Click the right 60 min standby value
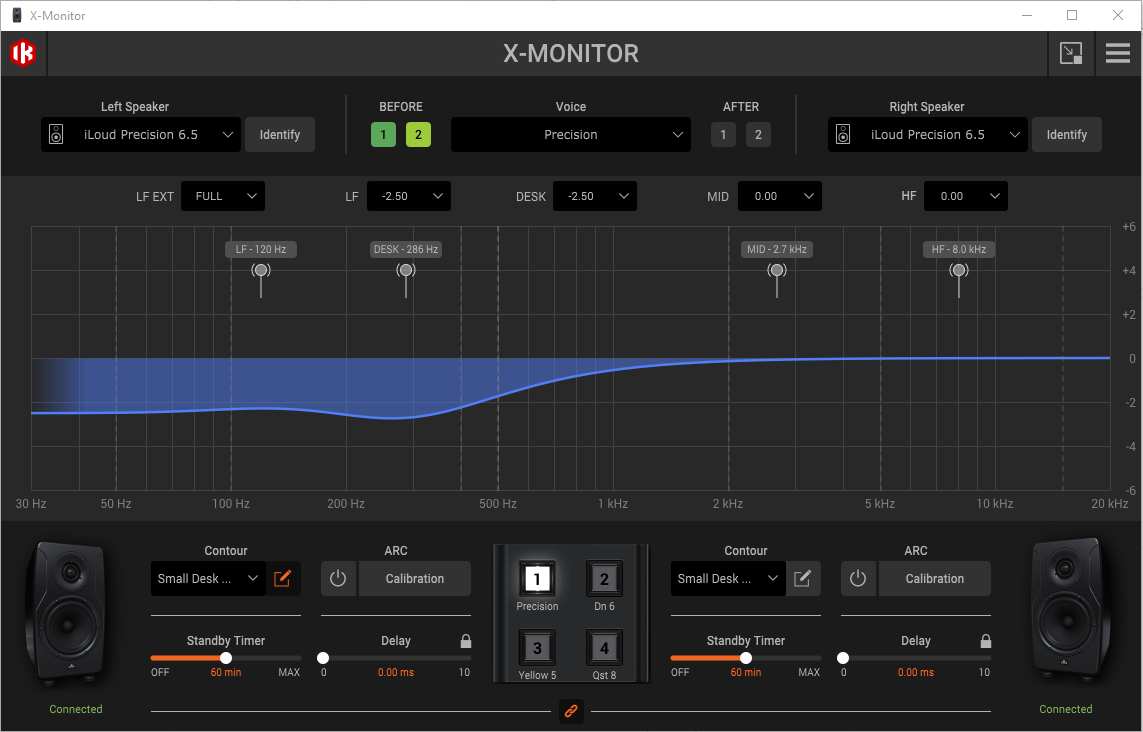 pos(746,673)
